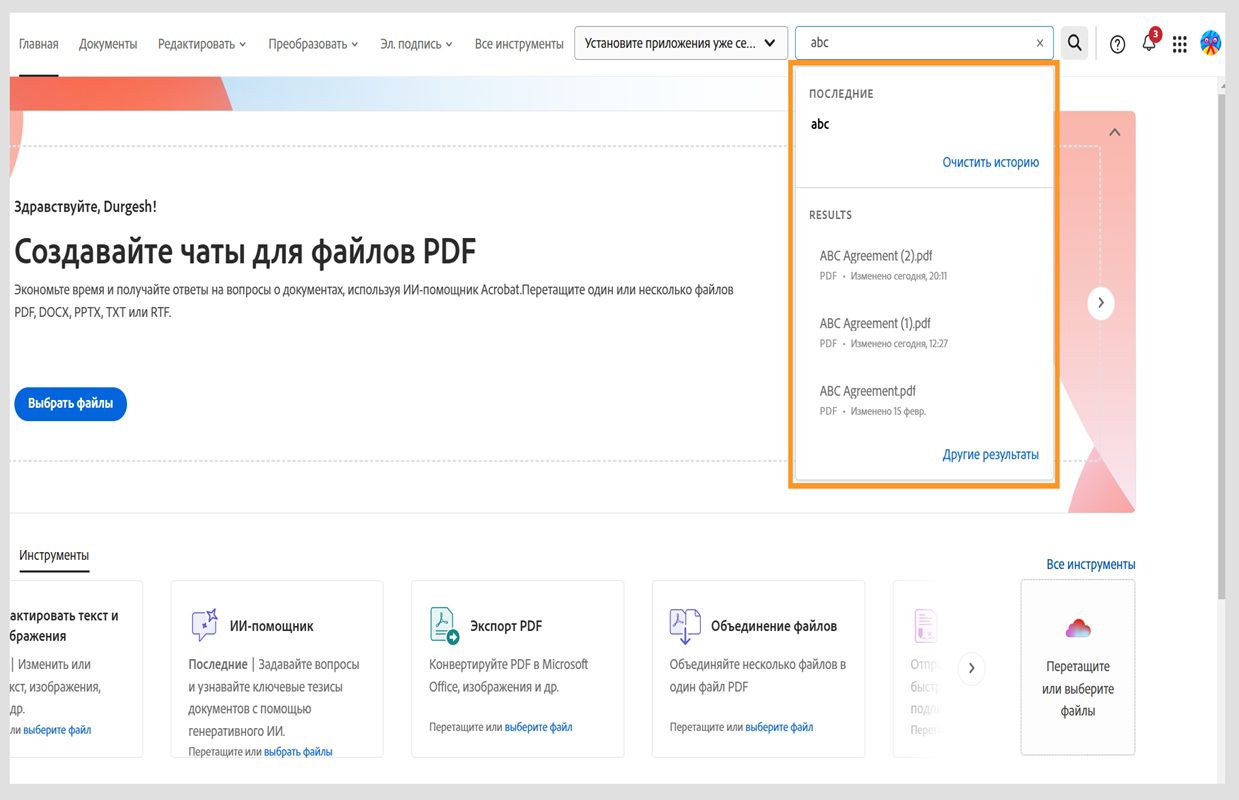
Task: Click the ИИ-помощник card title
Action: pos(272,626)
